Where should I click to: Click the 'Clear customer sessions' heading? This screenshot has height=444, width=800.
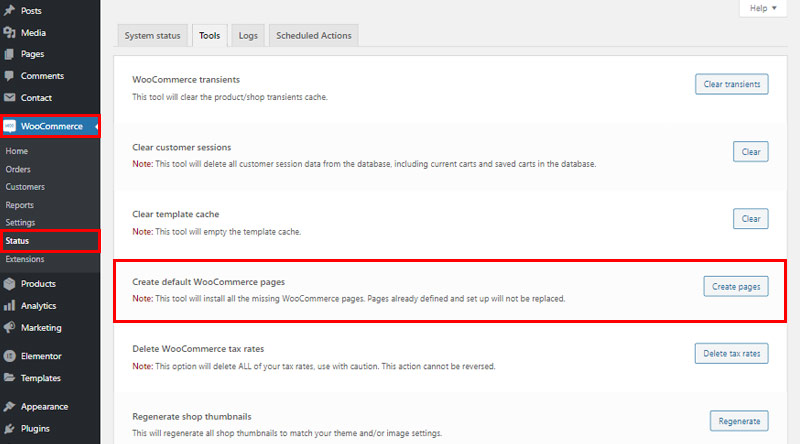[x=182, y=147]
